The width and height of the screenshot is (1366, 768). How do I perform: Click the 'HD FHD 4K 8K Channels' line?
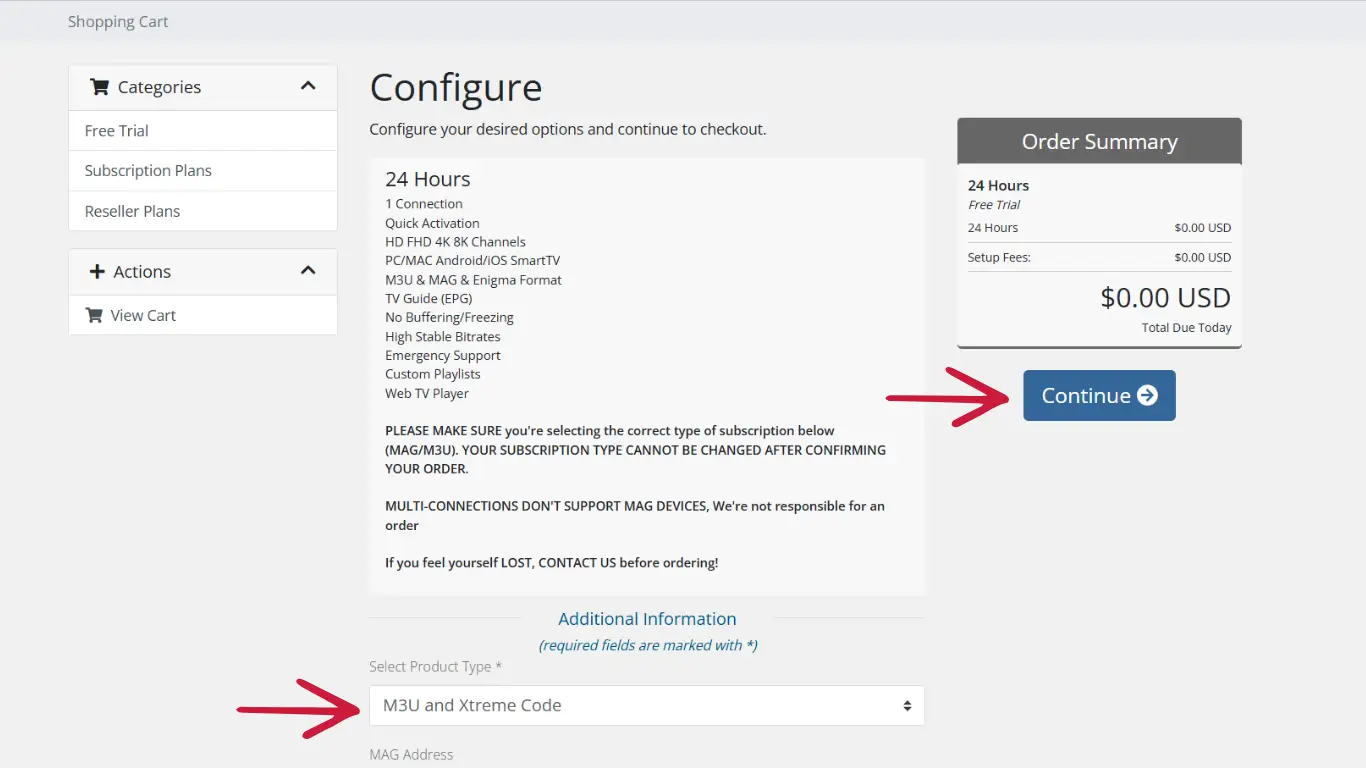(x=455, y=241)
